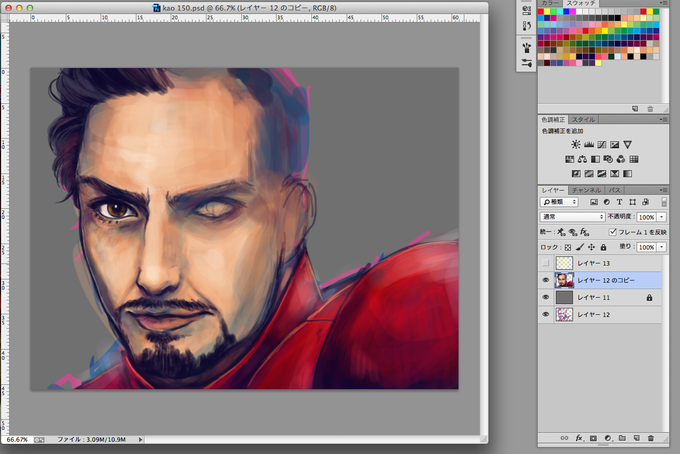The height and width of the screenshot is (454, 680).
Task: Open the blend mode dropdown showing 通常
Action: coord(572,216)
